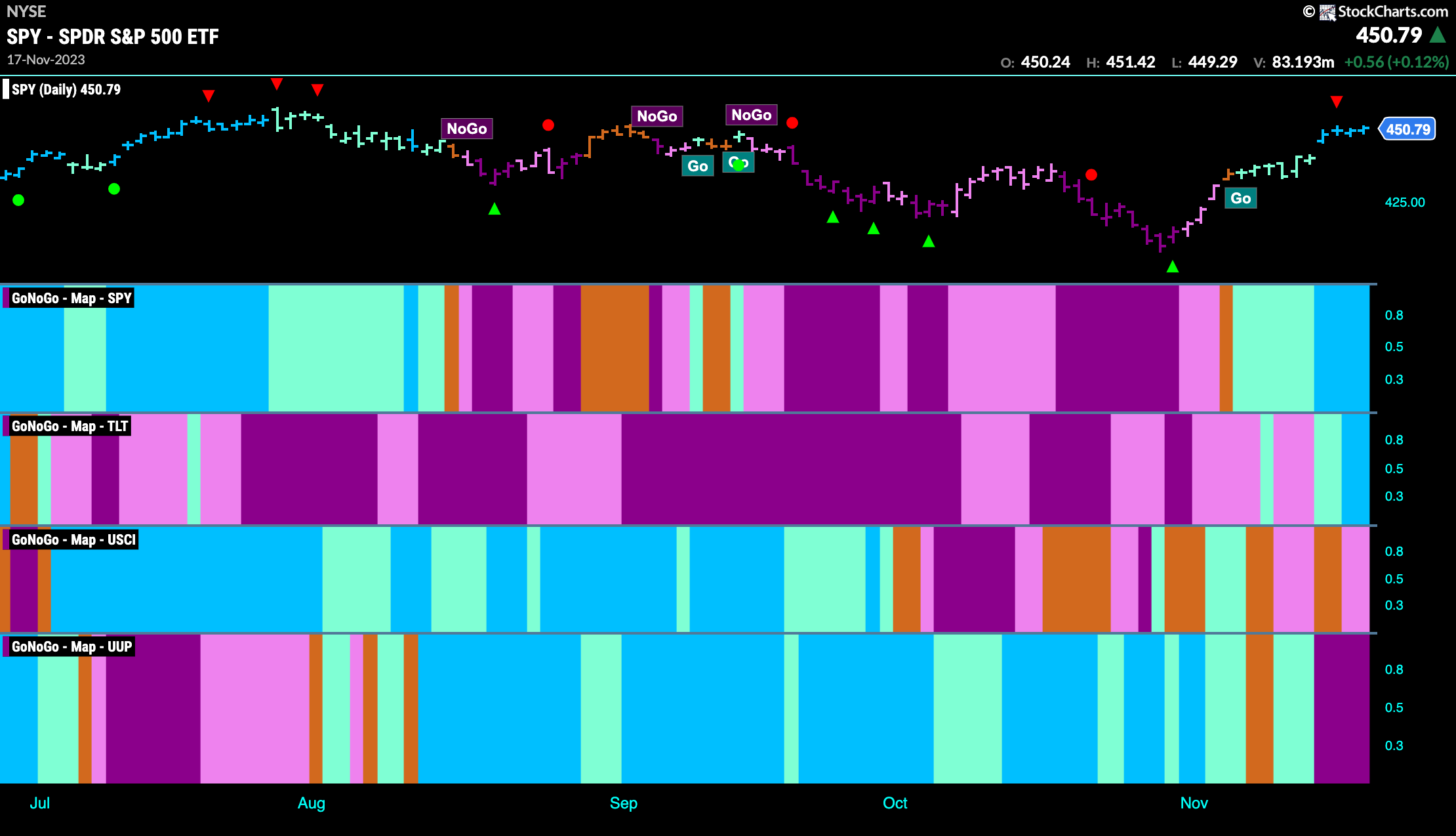Click the blue 450.79 price tag on axis
Image resolution: width=1456 pixels, height=836 pixels.
[1407, 129]
